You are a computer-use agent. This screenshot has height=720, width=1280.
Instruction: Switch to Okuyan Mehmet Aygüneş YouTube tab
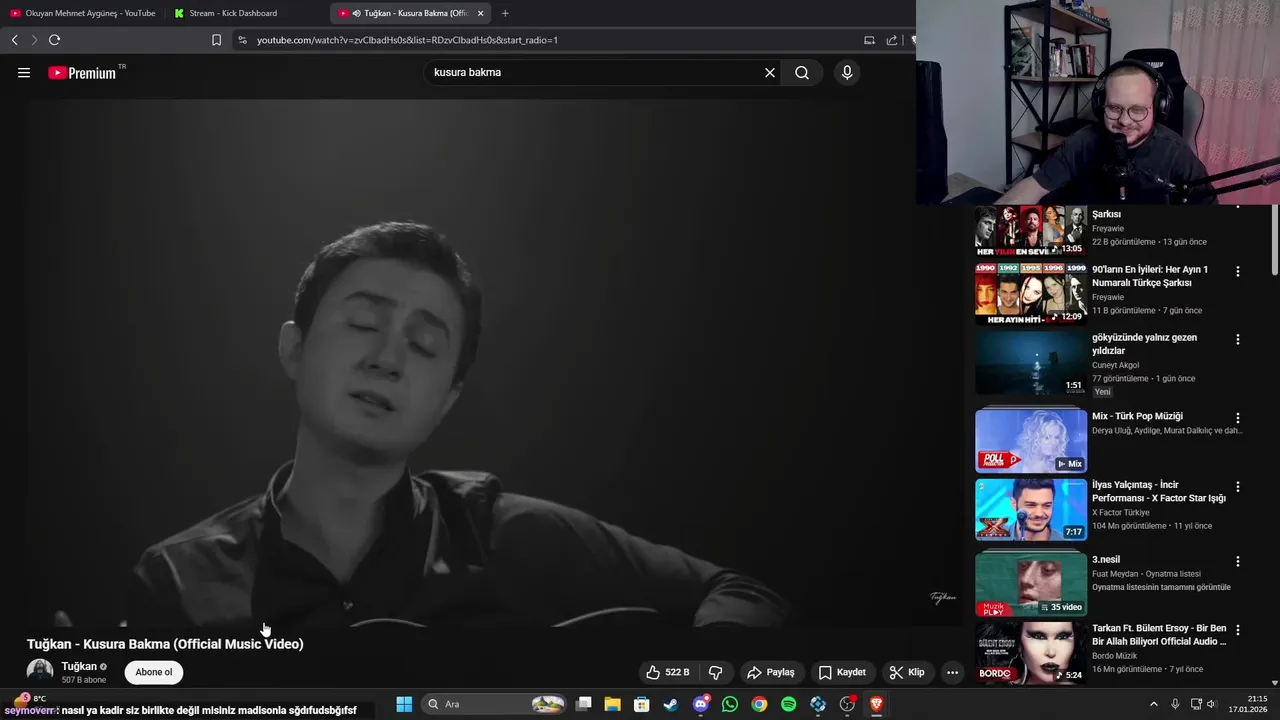82,13
